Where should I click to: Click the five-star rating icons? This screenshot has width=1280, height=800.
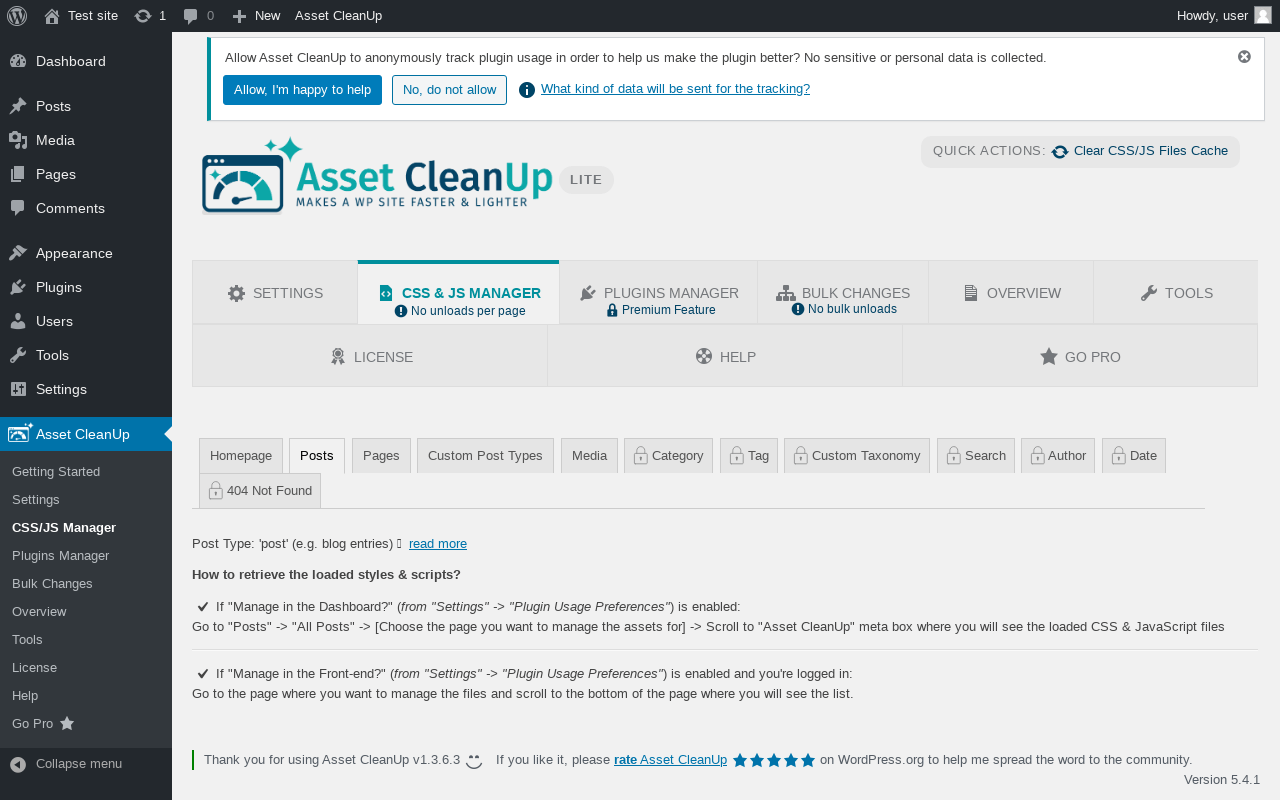(x=774, y=760)
